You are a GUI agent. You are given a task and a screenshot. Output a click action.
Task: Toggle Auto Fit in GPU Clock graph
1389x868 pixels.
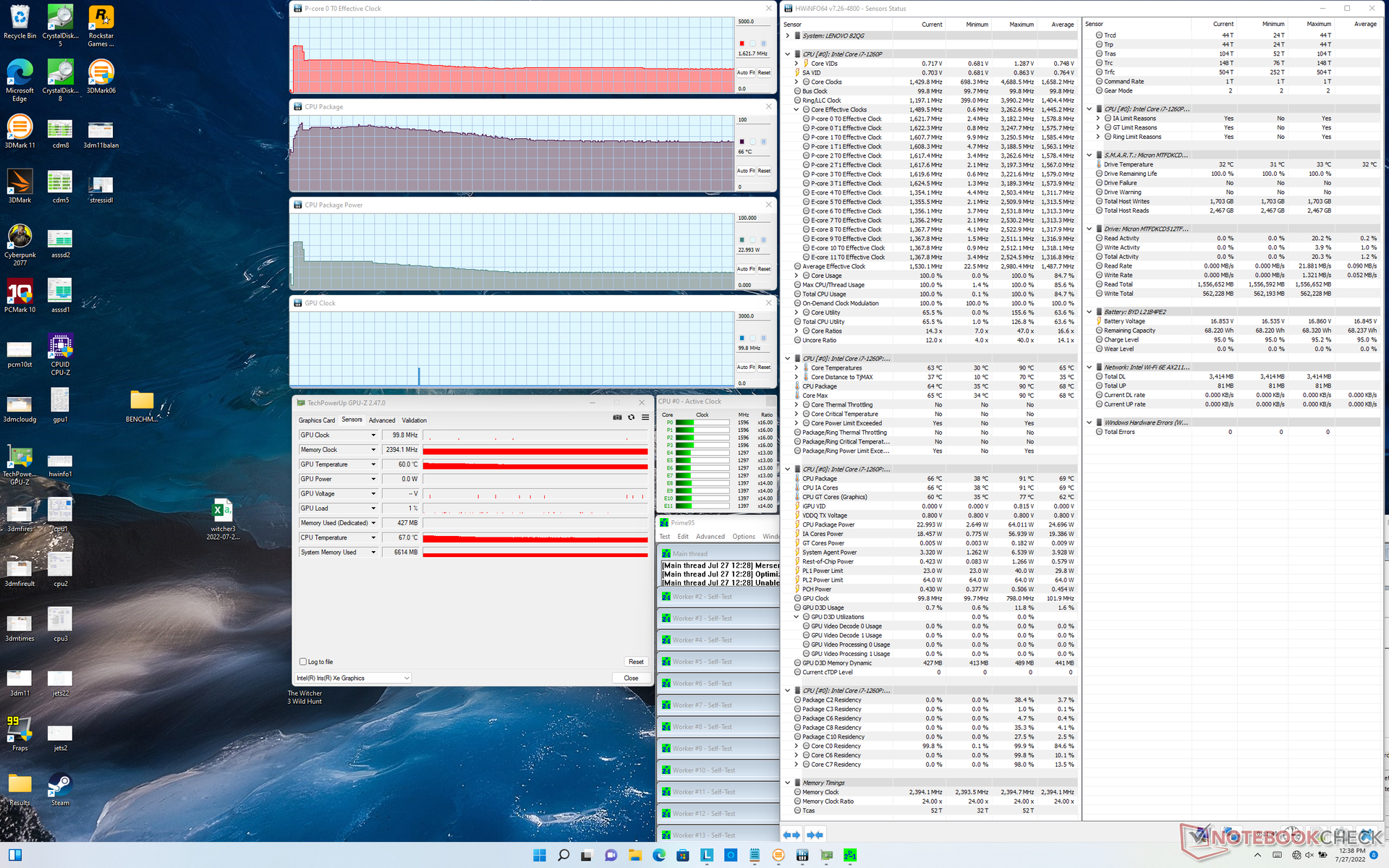(x=746, y=367)
